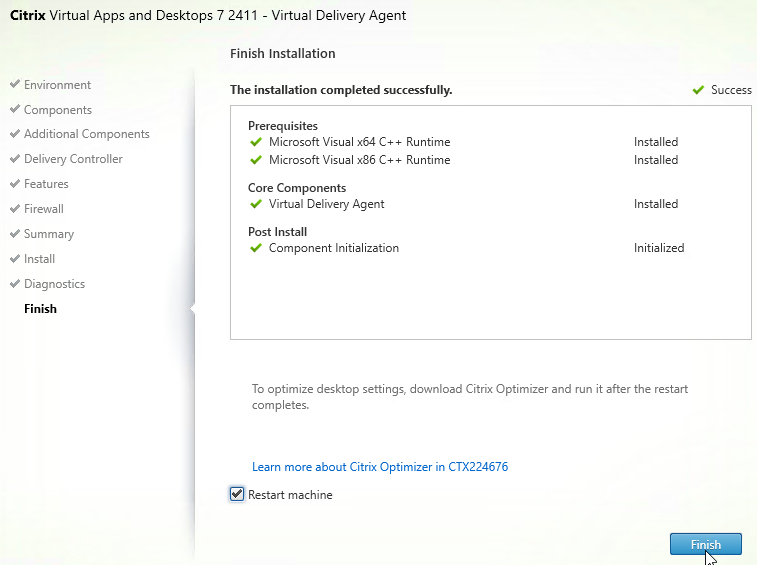Uncheck the Restart machine checkbox
The image size is (757, 565).
tap(237, 494)
